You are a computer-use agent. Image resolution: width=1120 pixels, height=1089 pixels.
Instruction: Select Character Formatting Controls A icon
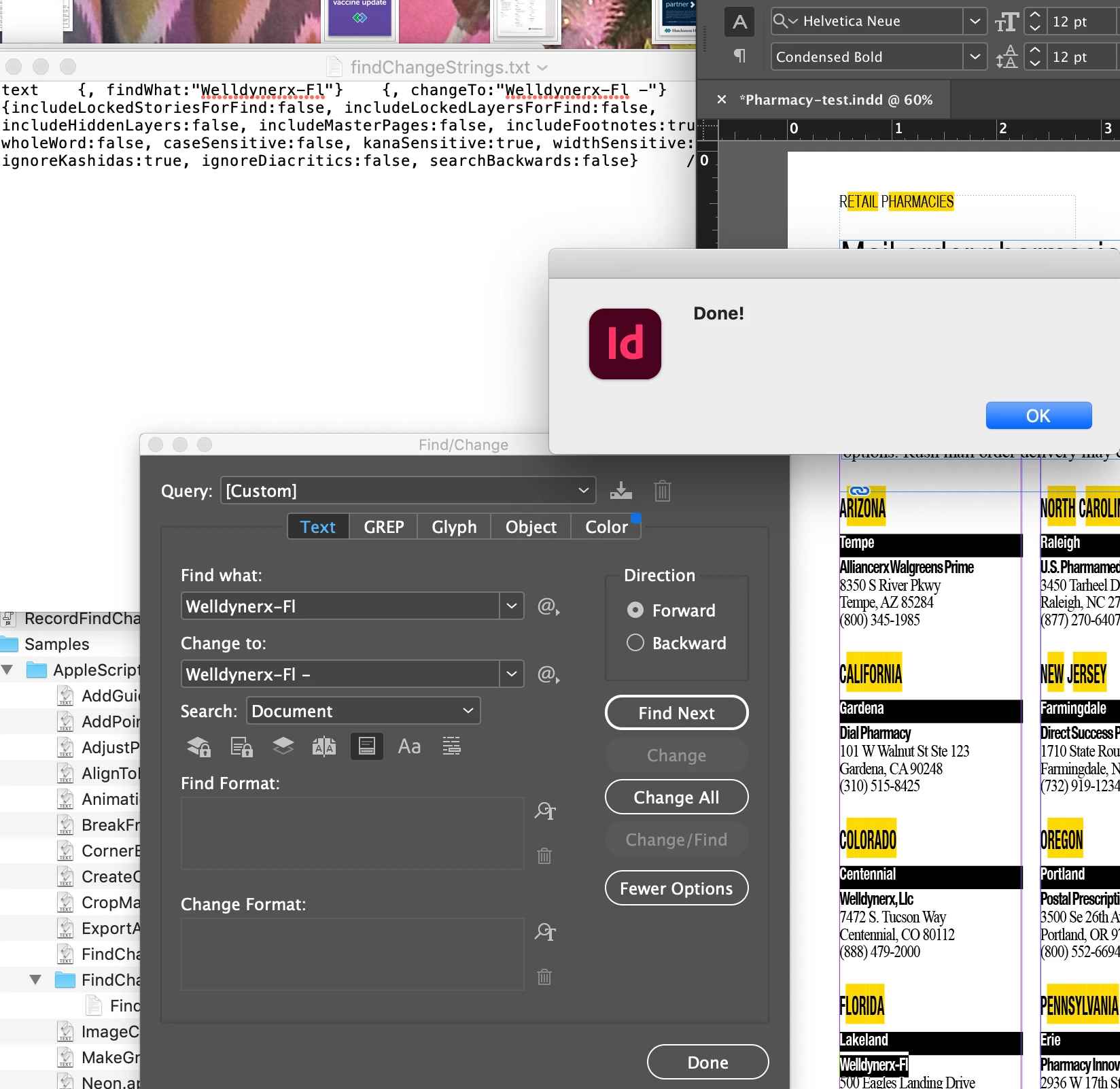740,22
